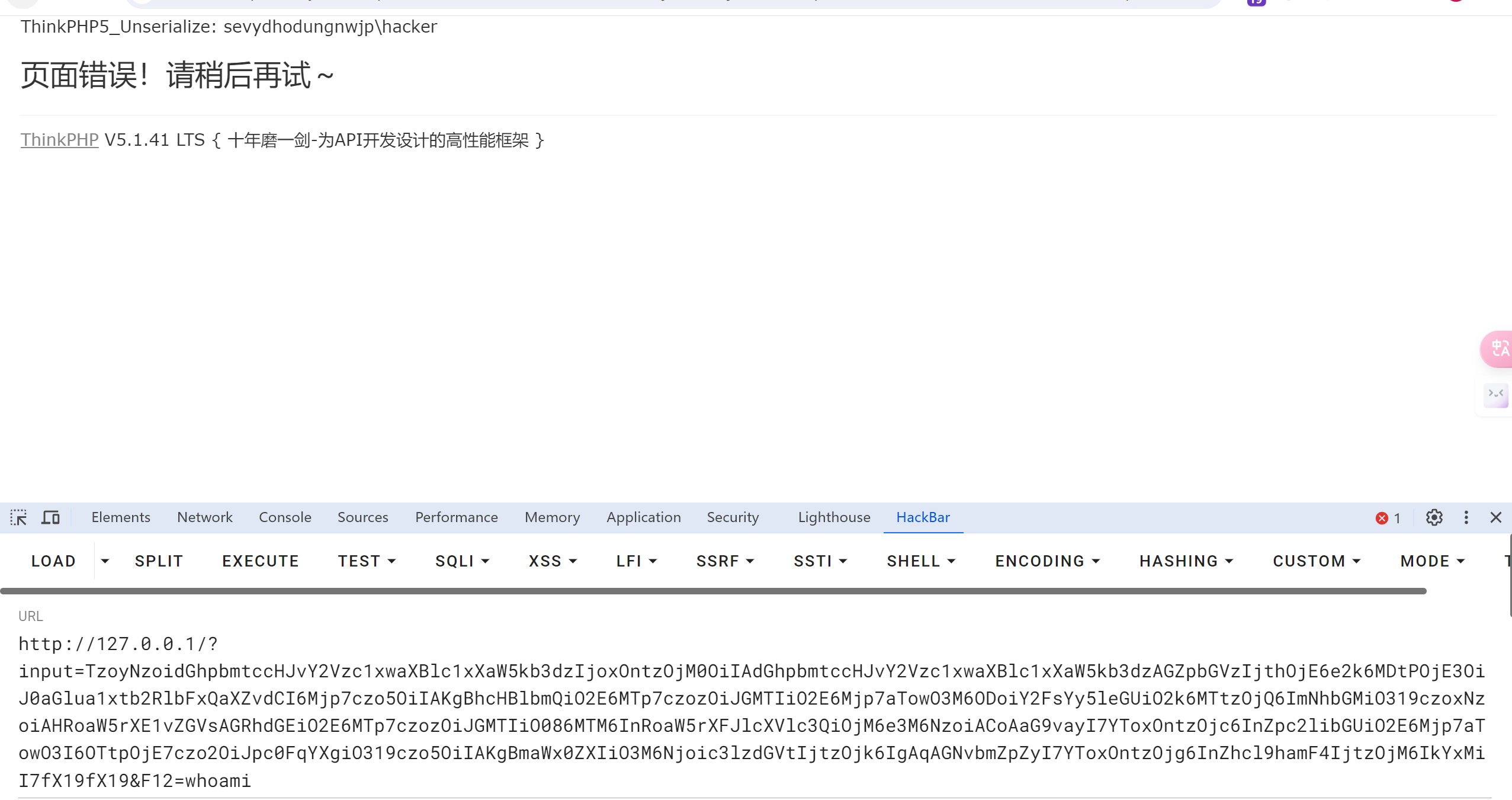Close the DevTools panel

(1495, 517)
